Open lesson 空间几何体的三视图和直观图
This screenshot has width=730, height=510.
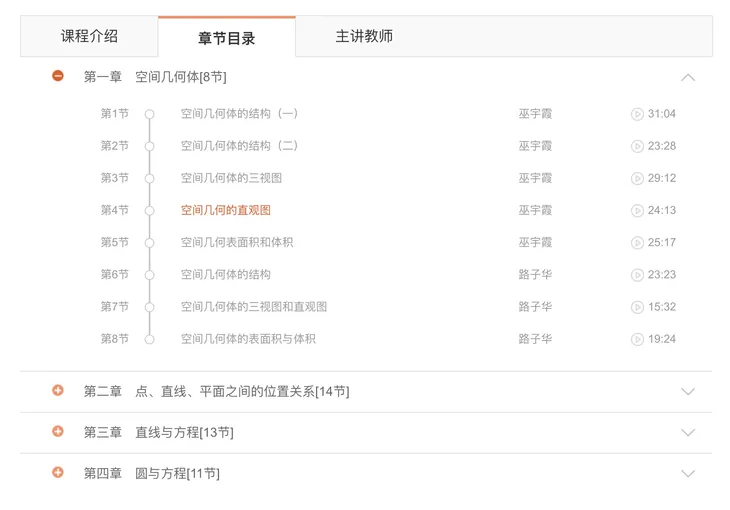(x=254, y=307)
